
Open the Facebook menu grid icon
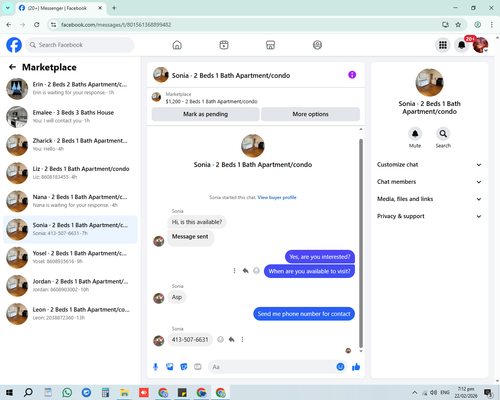(443, 45)
